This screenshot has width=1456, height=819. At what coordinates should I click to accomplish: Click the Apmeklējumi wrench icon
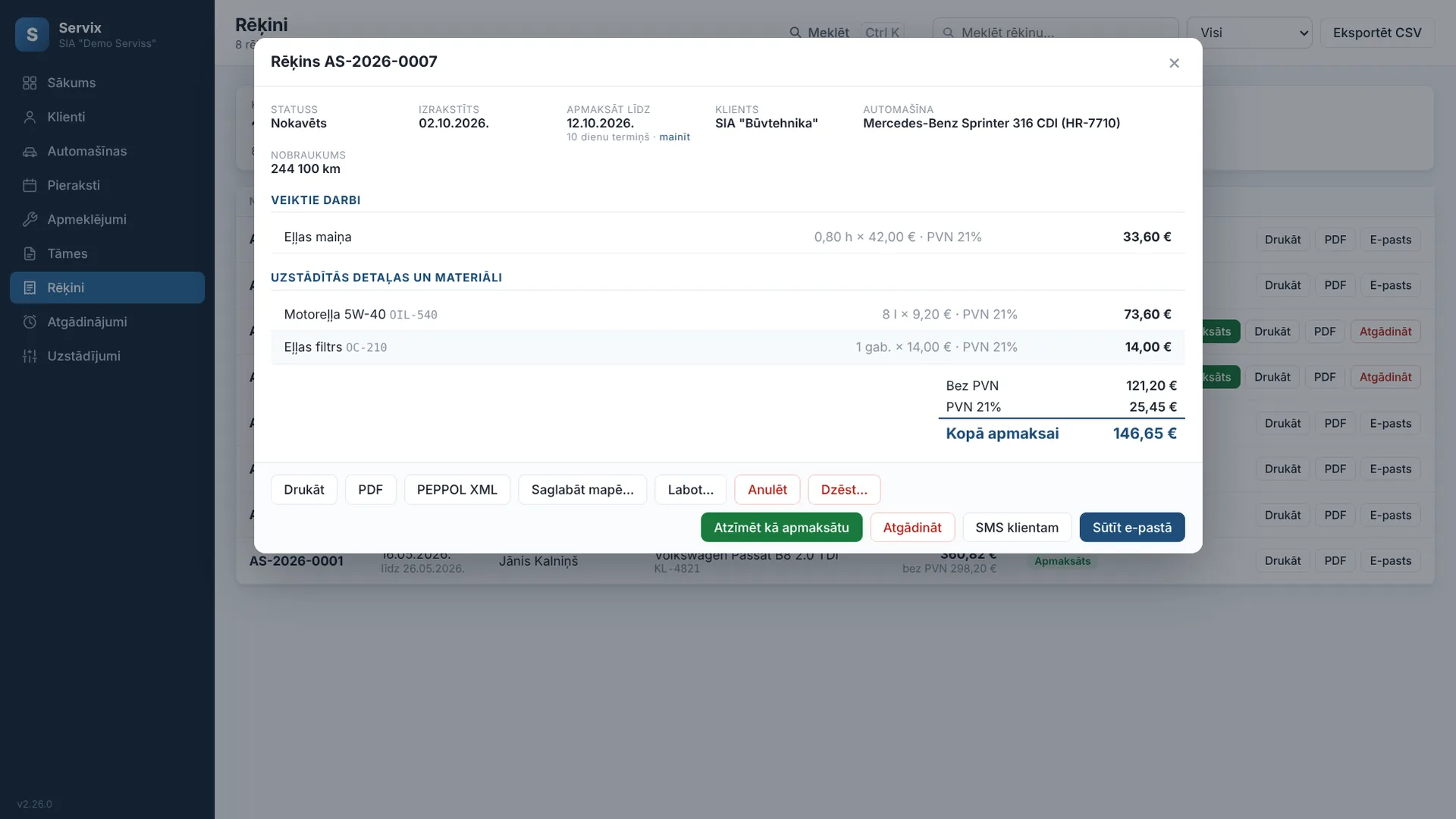tap(30, 219)
